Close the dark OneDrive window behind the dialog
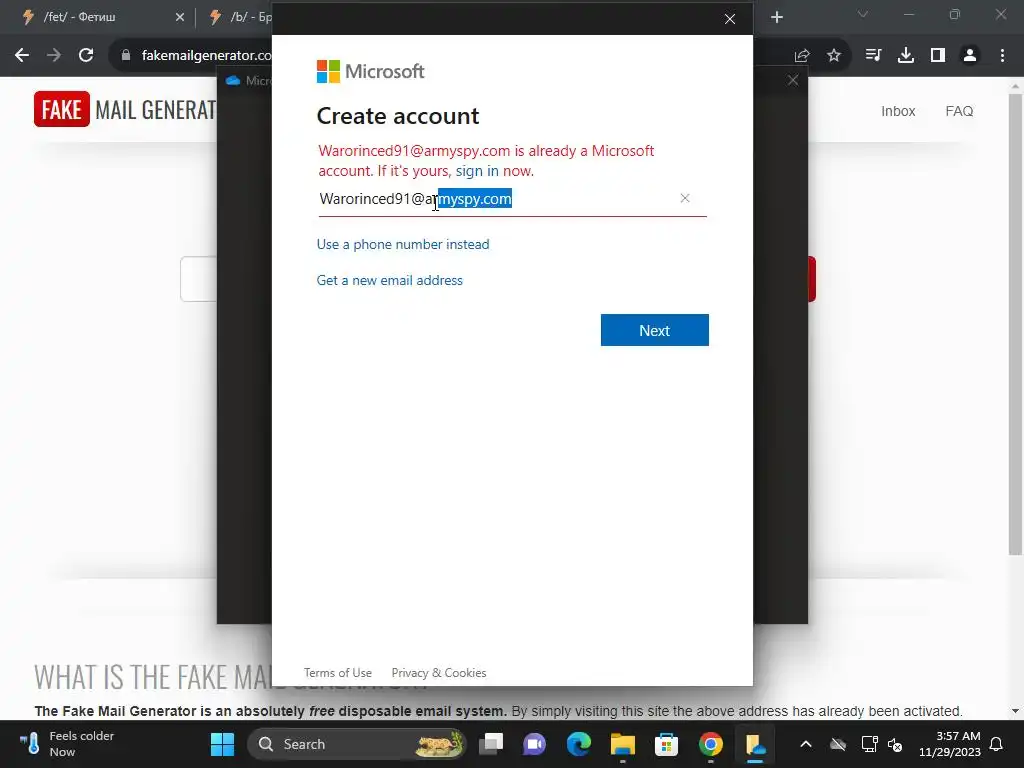Image resolution: width=1024 pixels, height=768 pixels. 793,80
